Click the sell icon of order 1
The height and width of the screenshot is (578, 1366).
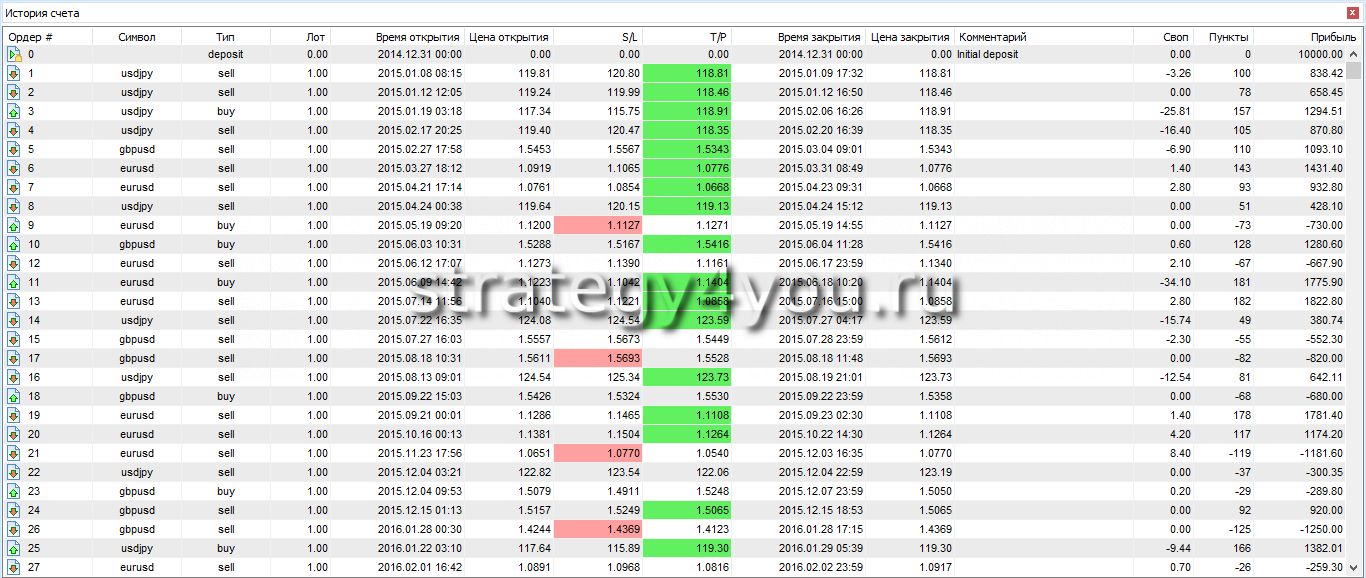click(x=14, y=74)
